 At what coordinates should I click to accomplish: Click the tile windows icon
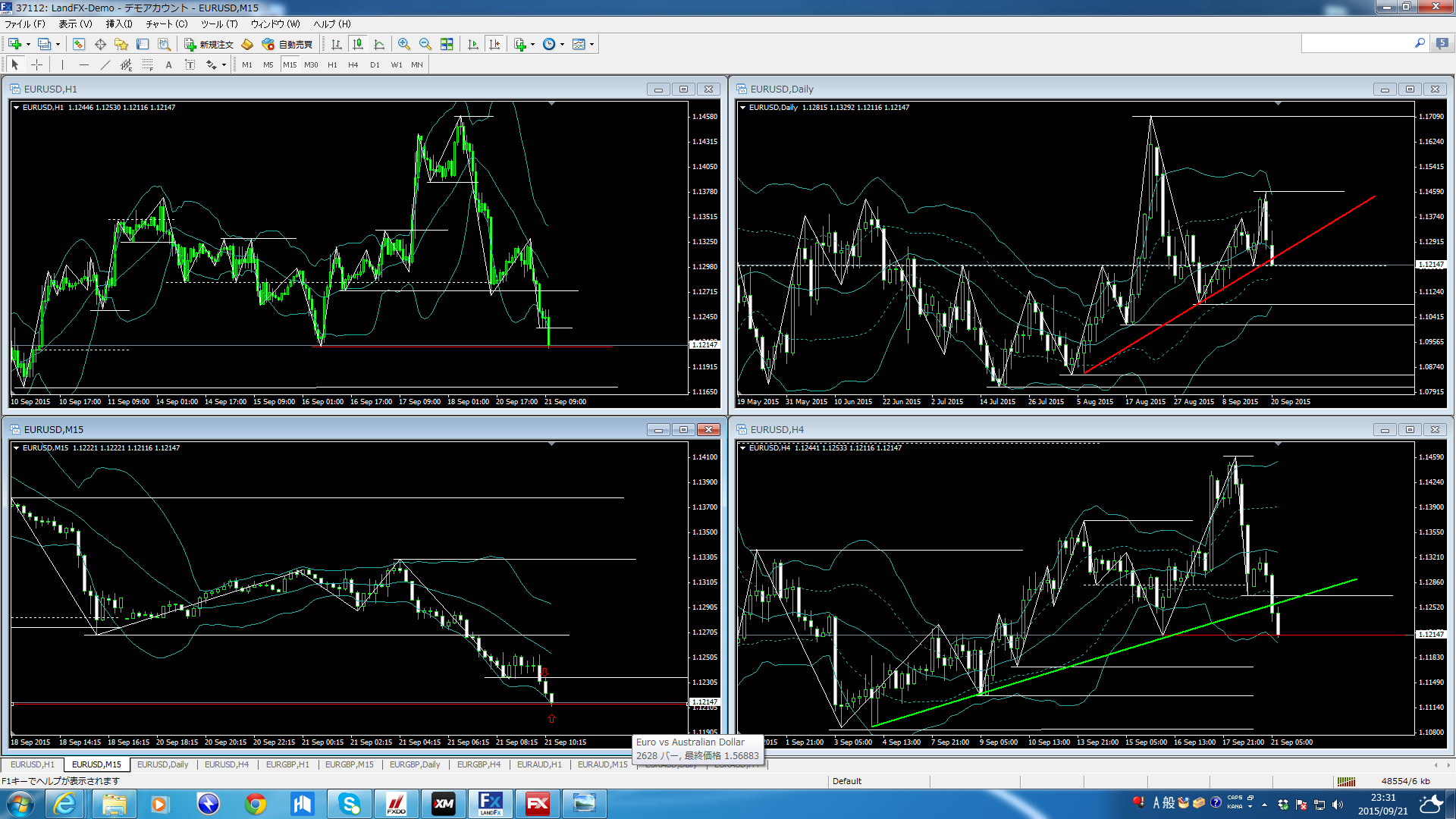(447, 44)
